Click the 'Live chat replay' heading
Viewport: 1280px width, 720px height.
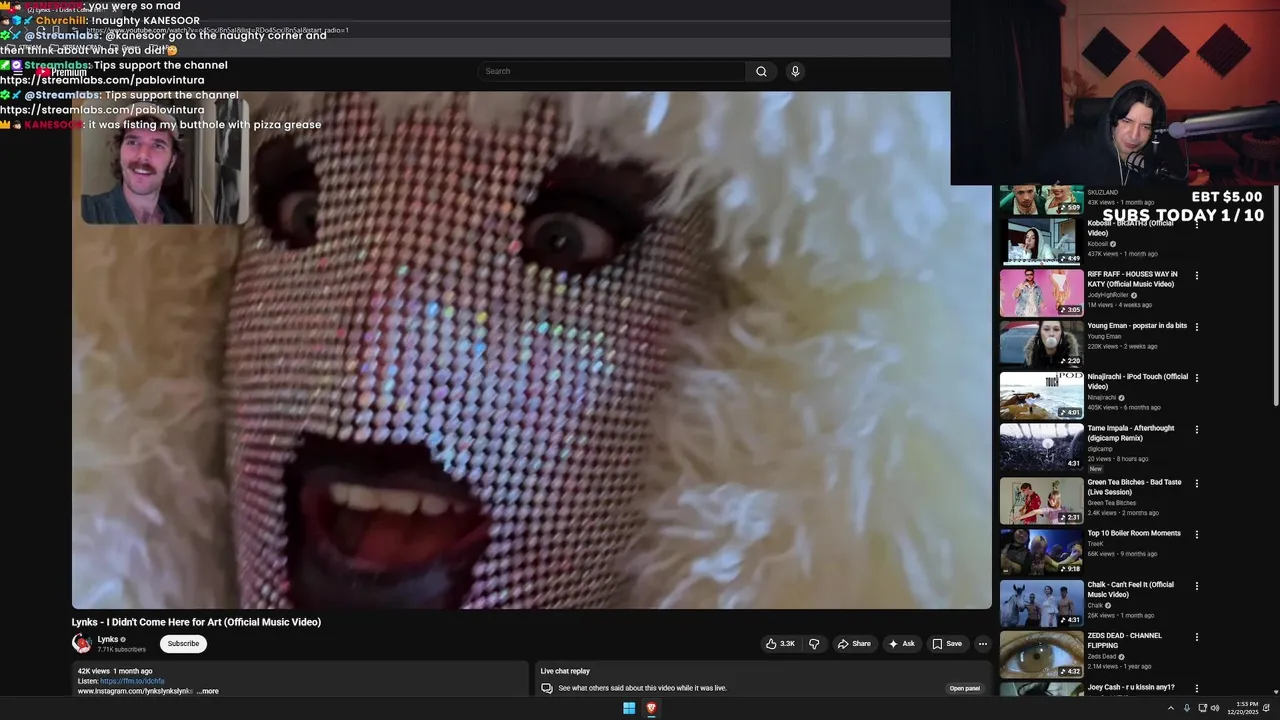coord(565,671)
